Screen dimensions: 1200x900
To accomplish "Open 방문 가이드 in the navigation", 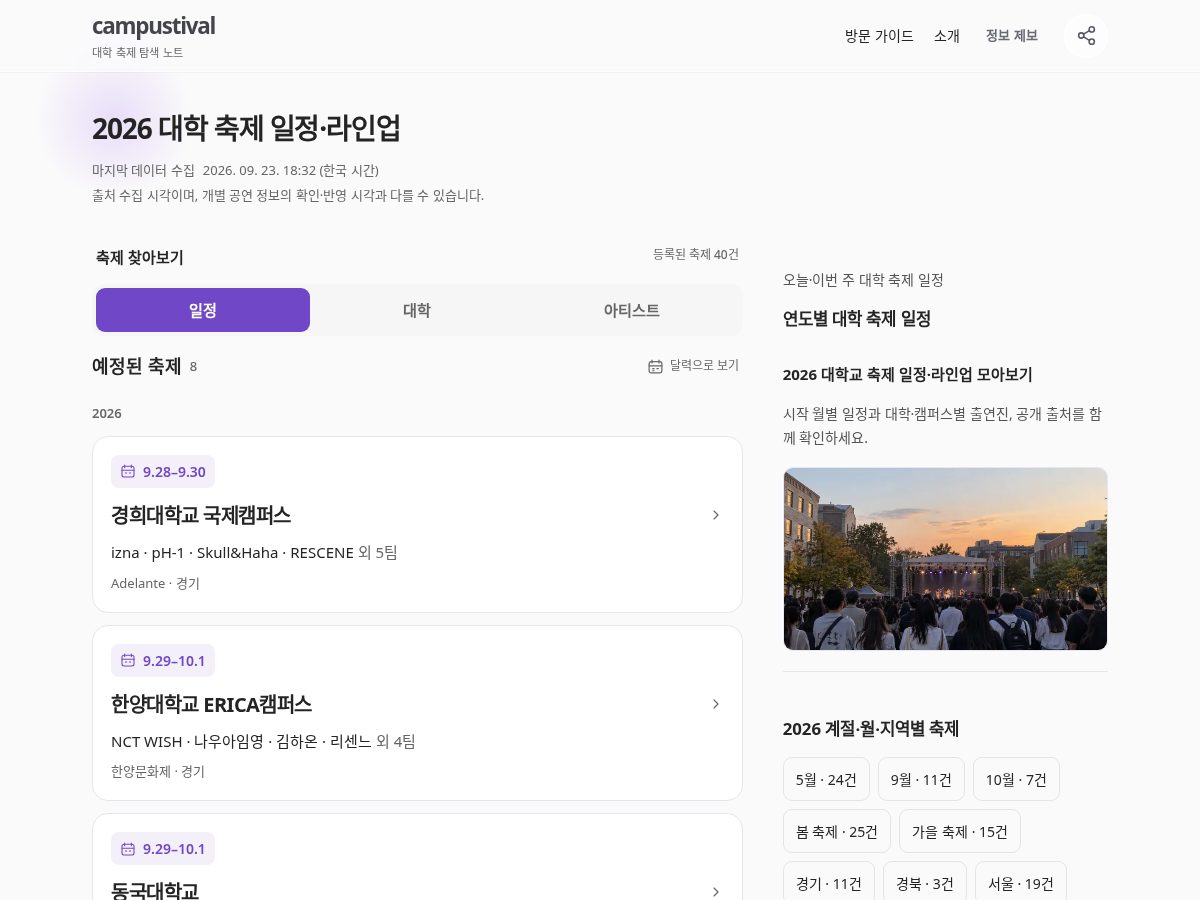I will click(879, 36).
